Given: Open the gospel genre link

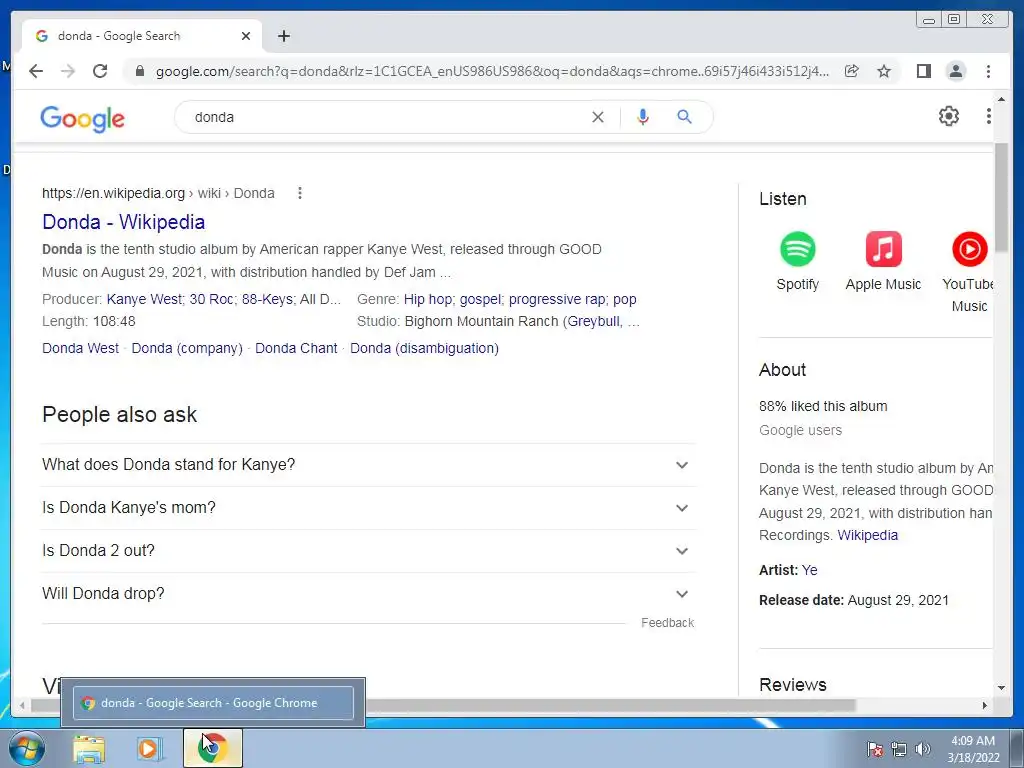Looking at the screenshot, I should tap(480, 299).
